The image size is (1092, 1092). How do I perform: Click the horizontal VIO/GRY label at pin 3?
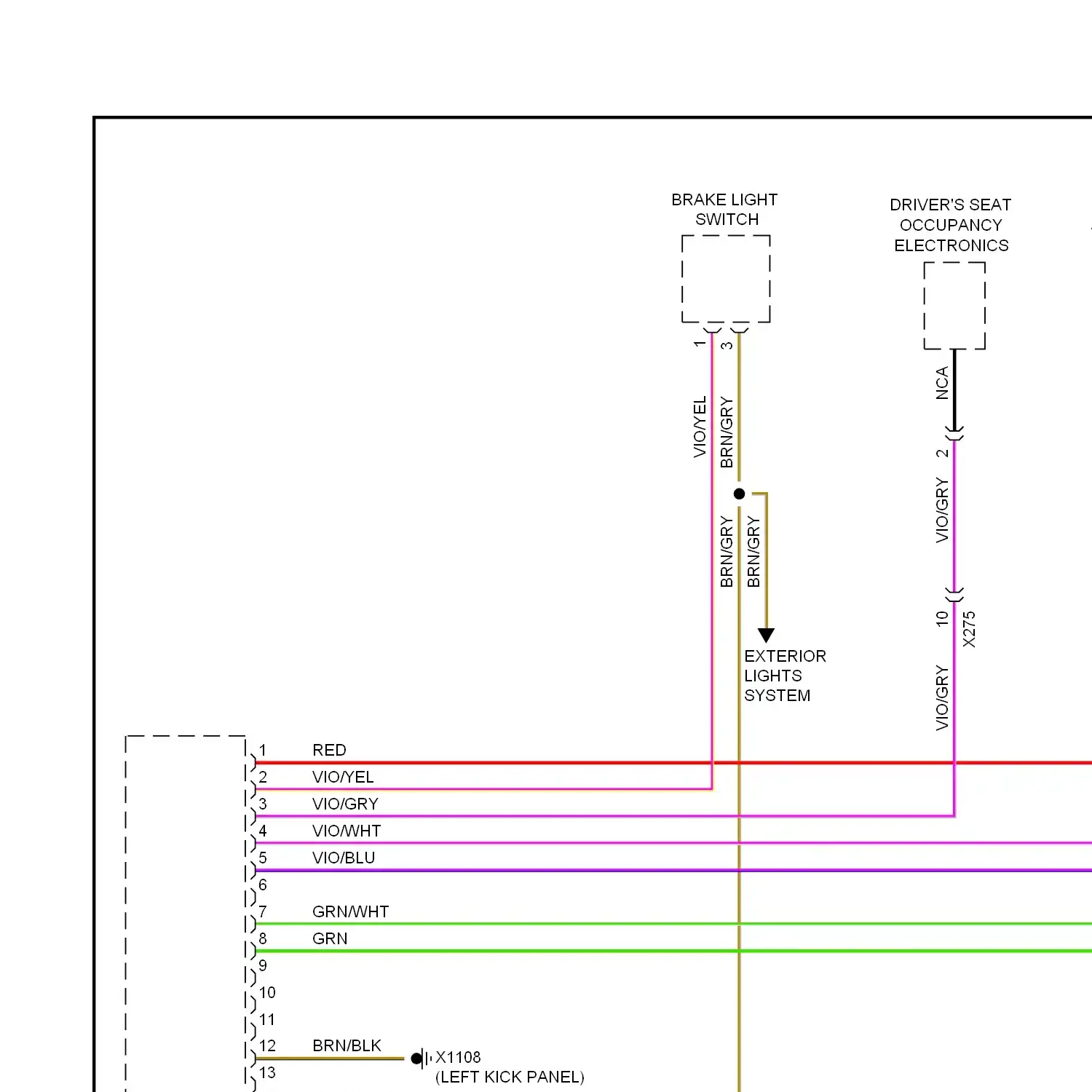tap(345, 804)
